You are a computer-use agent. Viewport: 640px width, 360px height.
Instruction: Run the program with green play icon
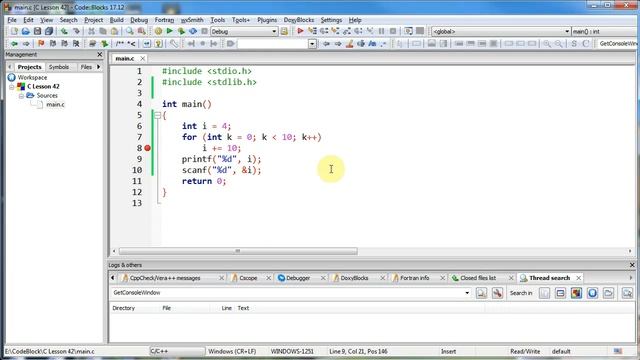click(170, 31)
